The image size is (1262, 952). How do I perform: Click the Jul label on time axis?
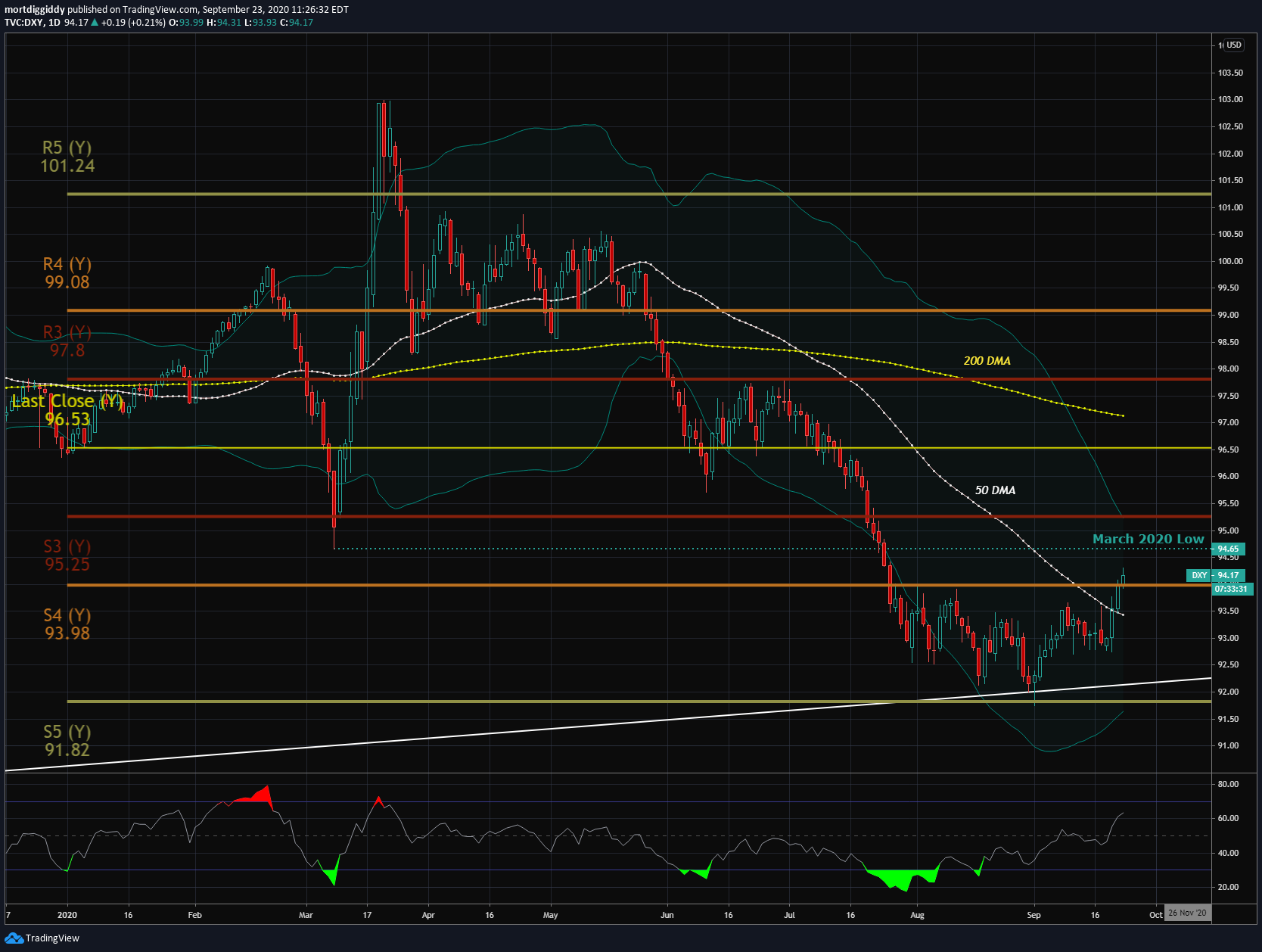click(x=789, y=915)
